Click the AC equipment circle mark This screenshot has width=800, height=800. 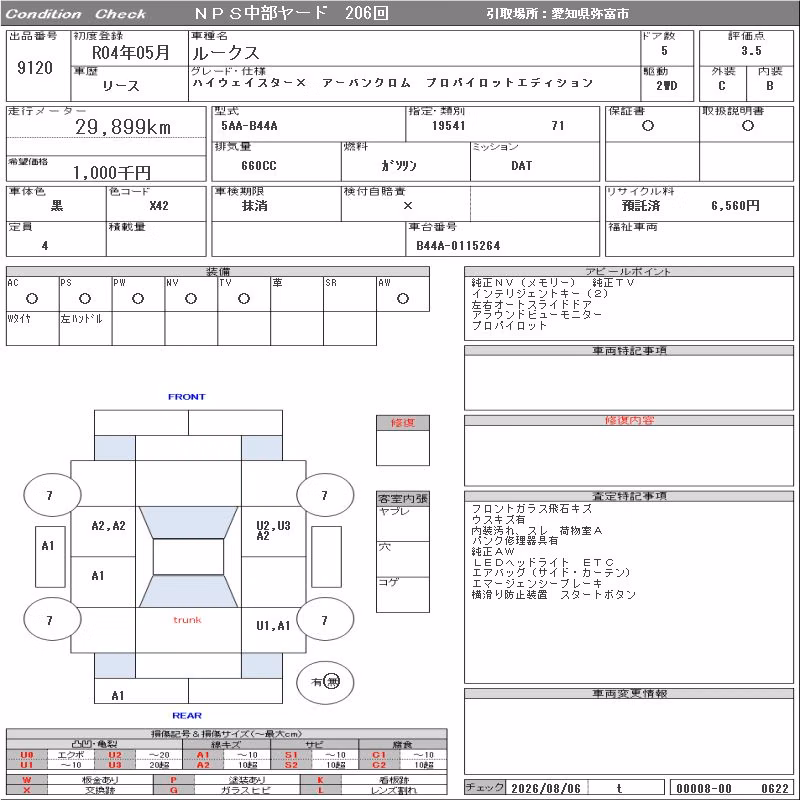tap(32, 298)
